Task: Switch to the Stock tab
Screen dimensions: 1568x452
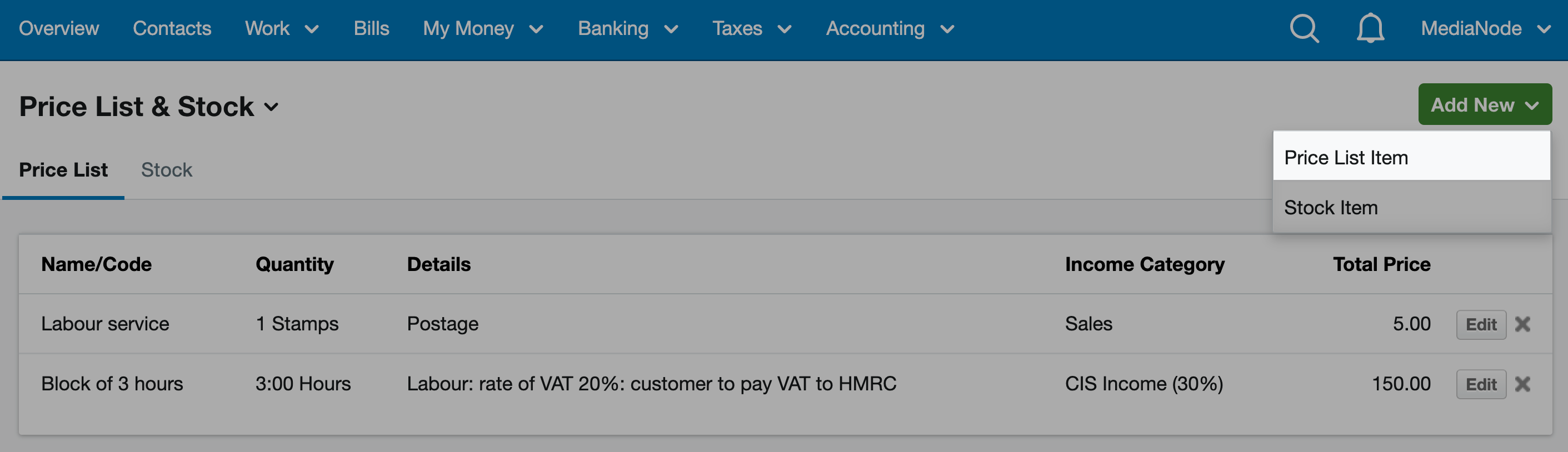Action: [166, 170]
